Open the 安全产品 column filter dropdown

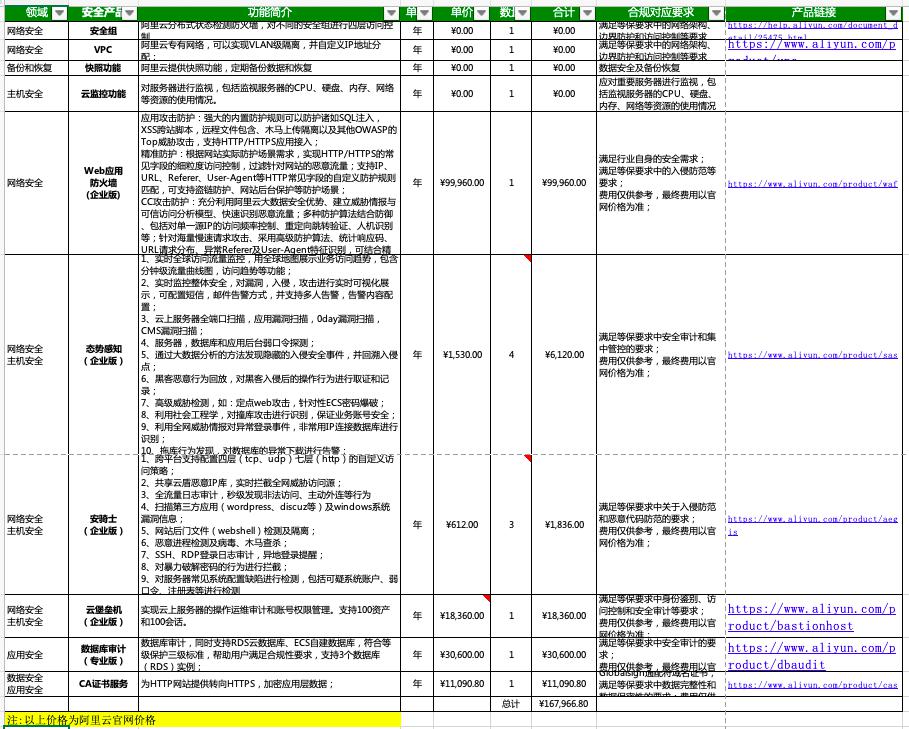(x=129, y=13)
